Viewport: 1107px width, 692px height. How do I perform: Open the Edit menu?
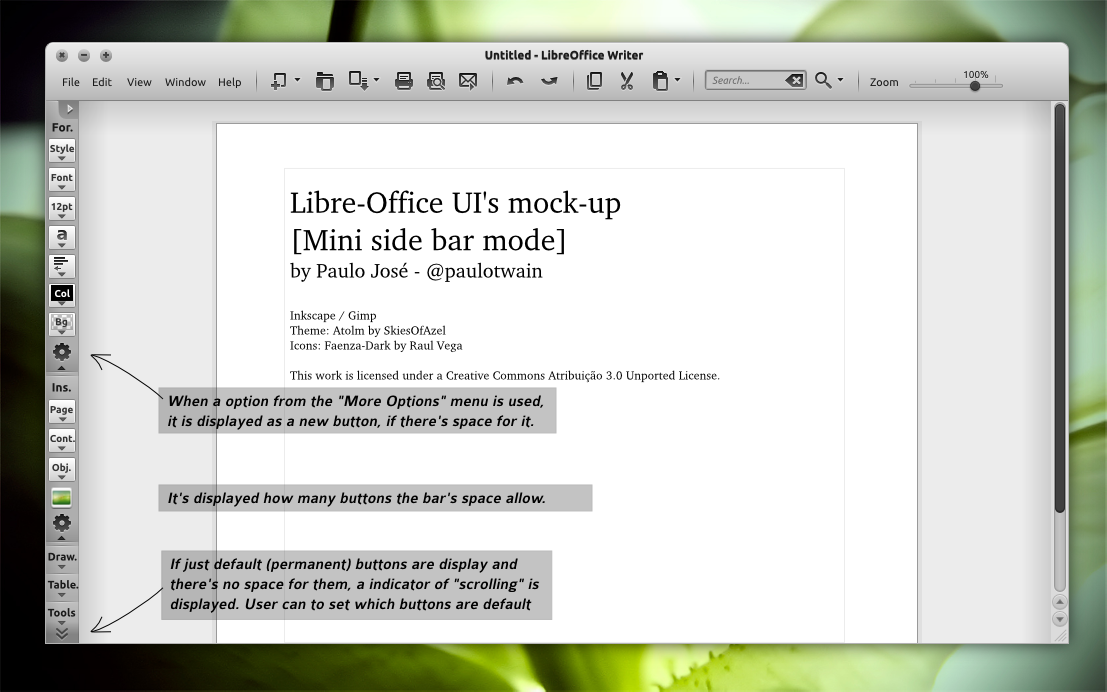pos(102,82)
